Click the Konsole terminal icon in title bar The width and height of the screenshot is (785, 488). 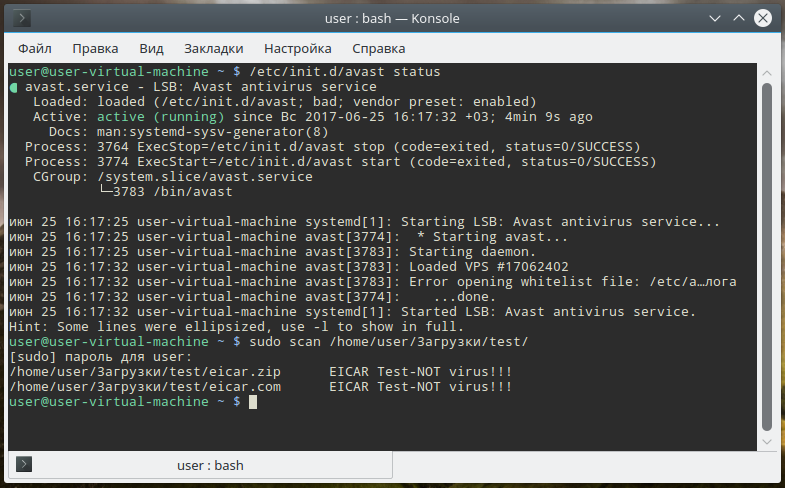22,19
